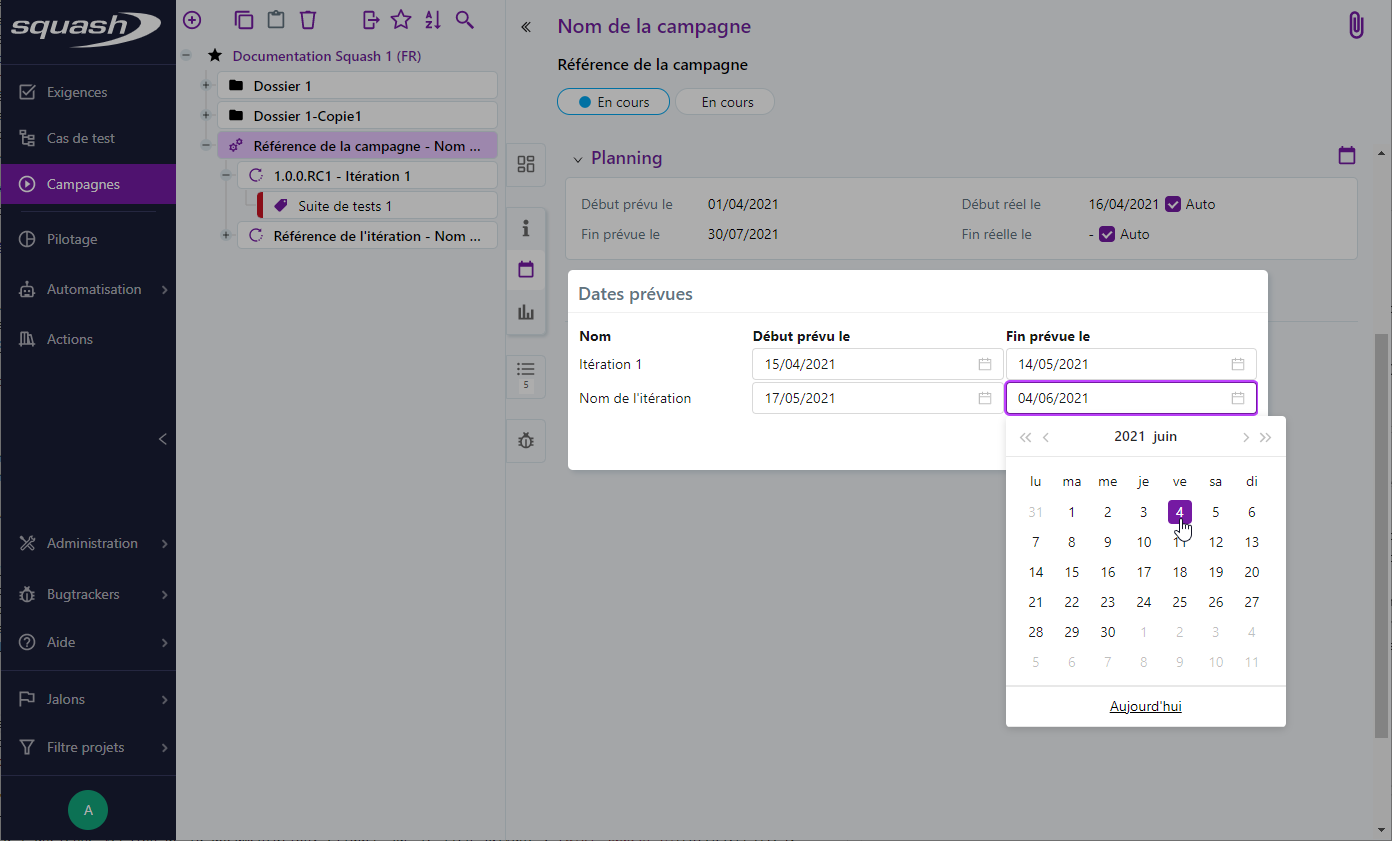Open the statistics chart anchor icon
Viewport: 1392px width, 841px height.
[x=526, y=311]
